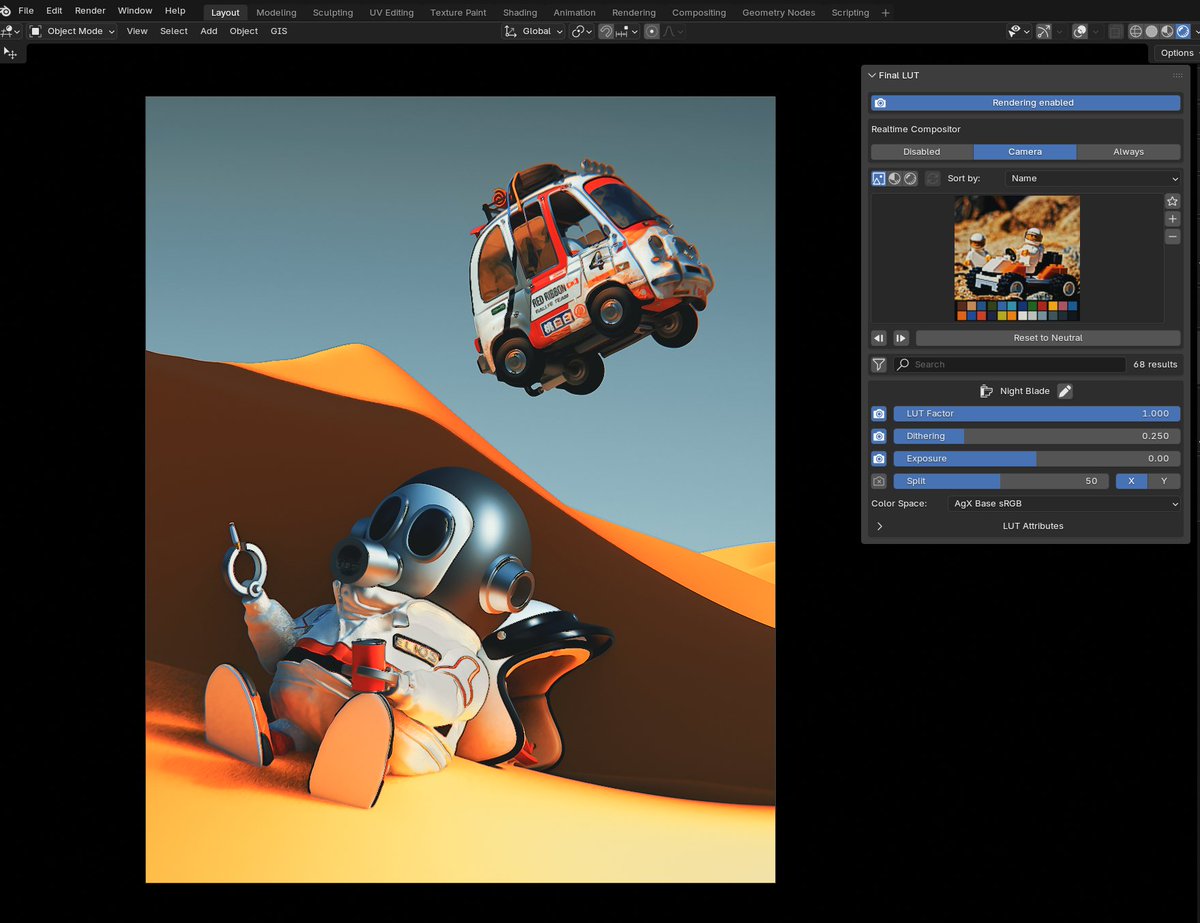
Task: Toggle the viewport overlays icon
Action: pos(1080,31)
